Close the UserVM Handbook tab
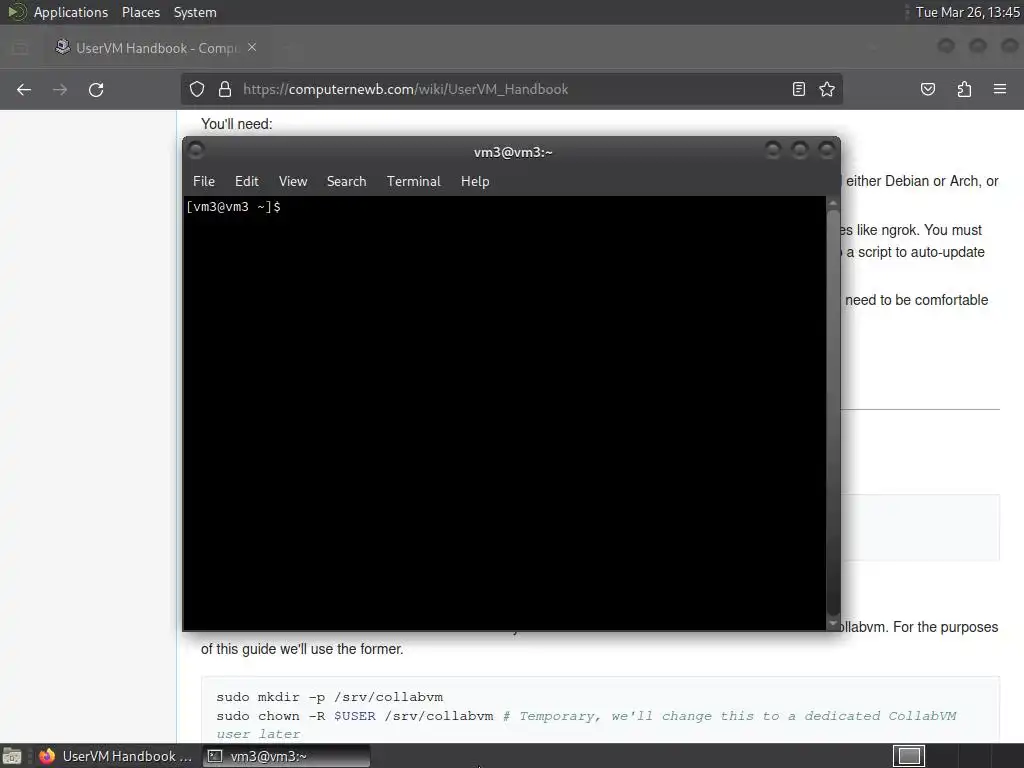Screen dimensions: 1024x768 (252, 48)
